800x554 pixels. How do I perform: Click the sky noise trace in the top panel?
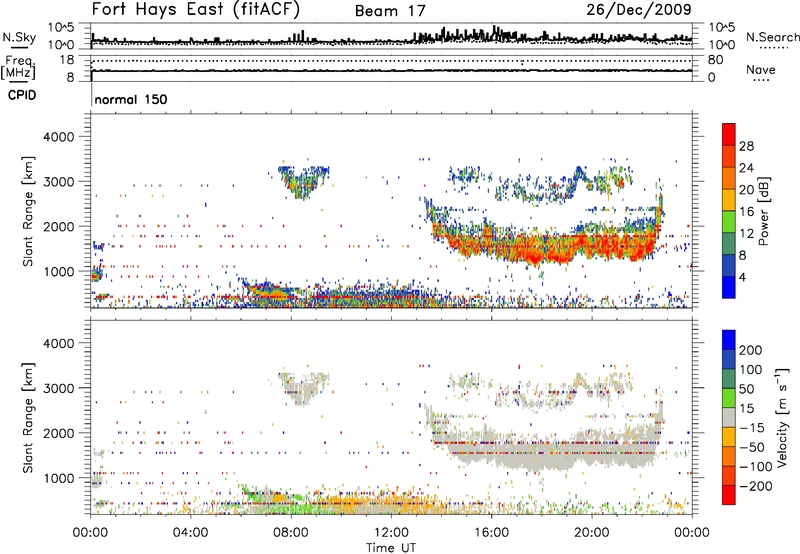(391, 38)
